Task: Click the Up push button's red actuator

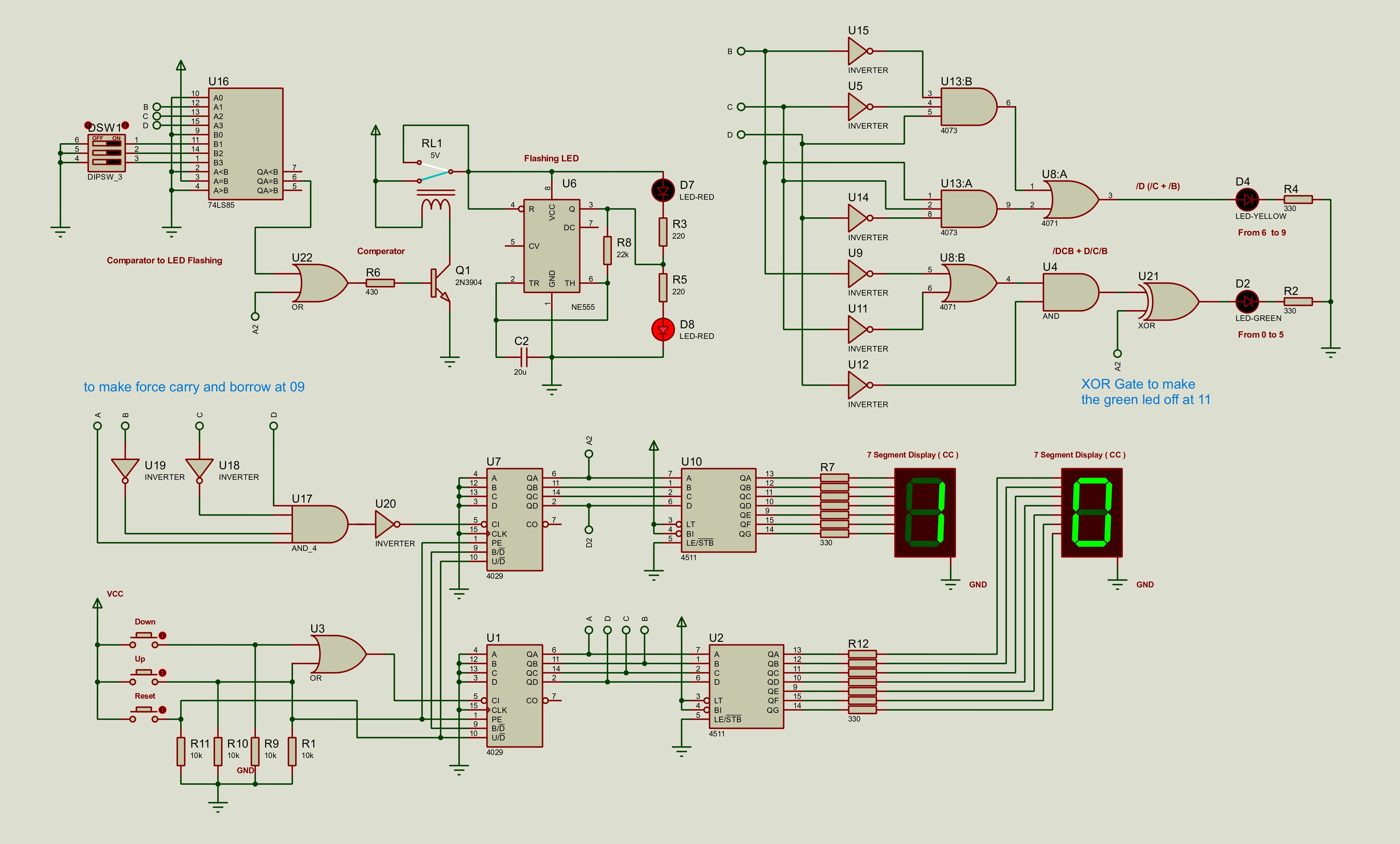Action: coord(162,672)
